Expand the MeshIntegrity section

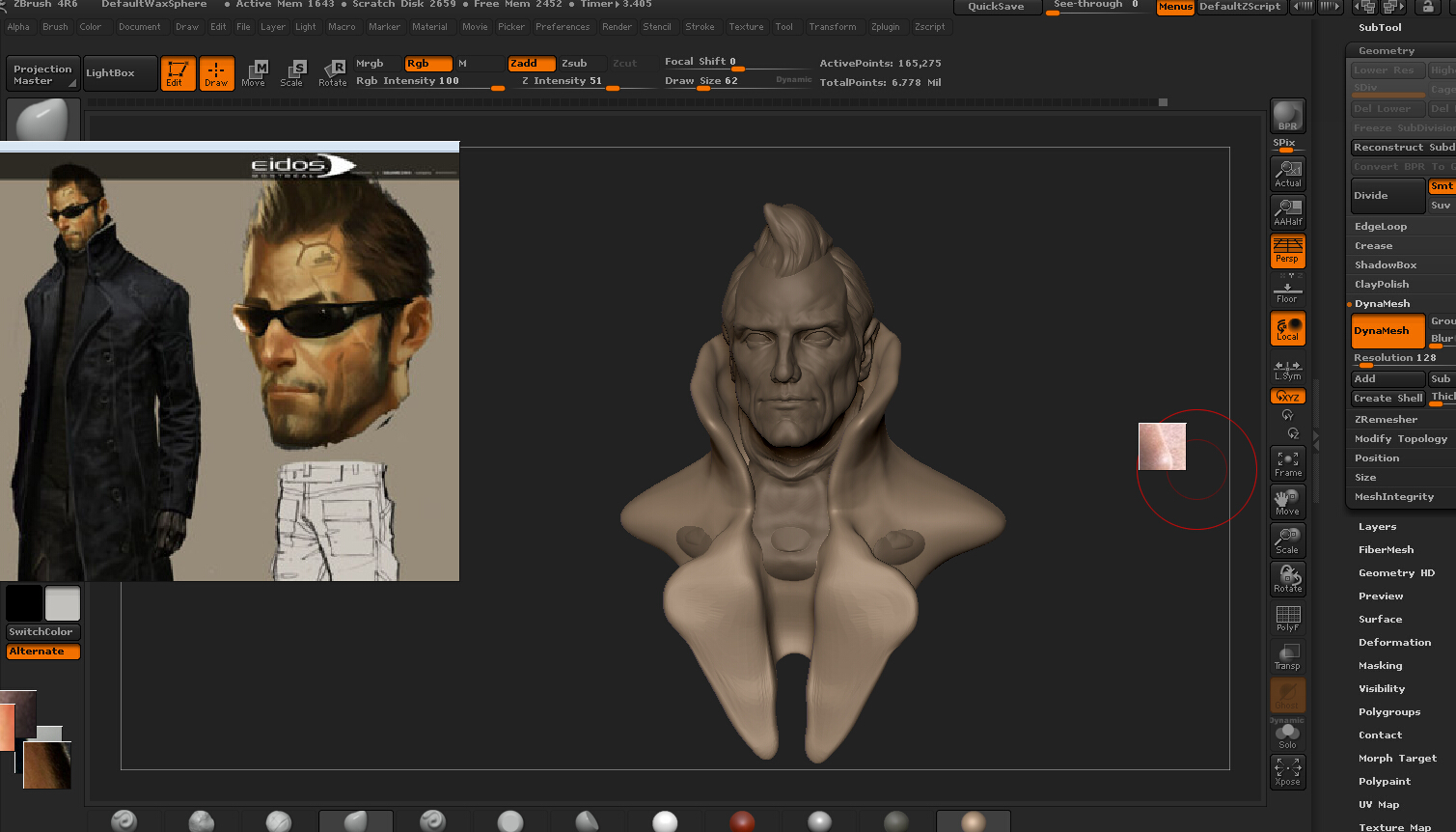[1394, 497]
